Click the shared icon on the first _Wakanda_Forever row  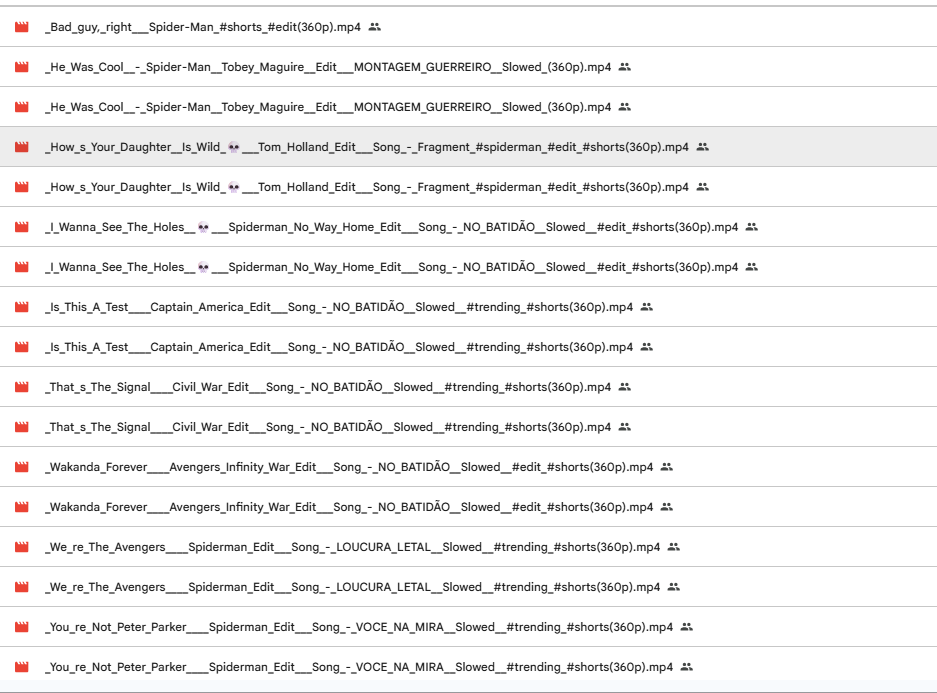click(x=667, y=467)
